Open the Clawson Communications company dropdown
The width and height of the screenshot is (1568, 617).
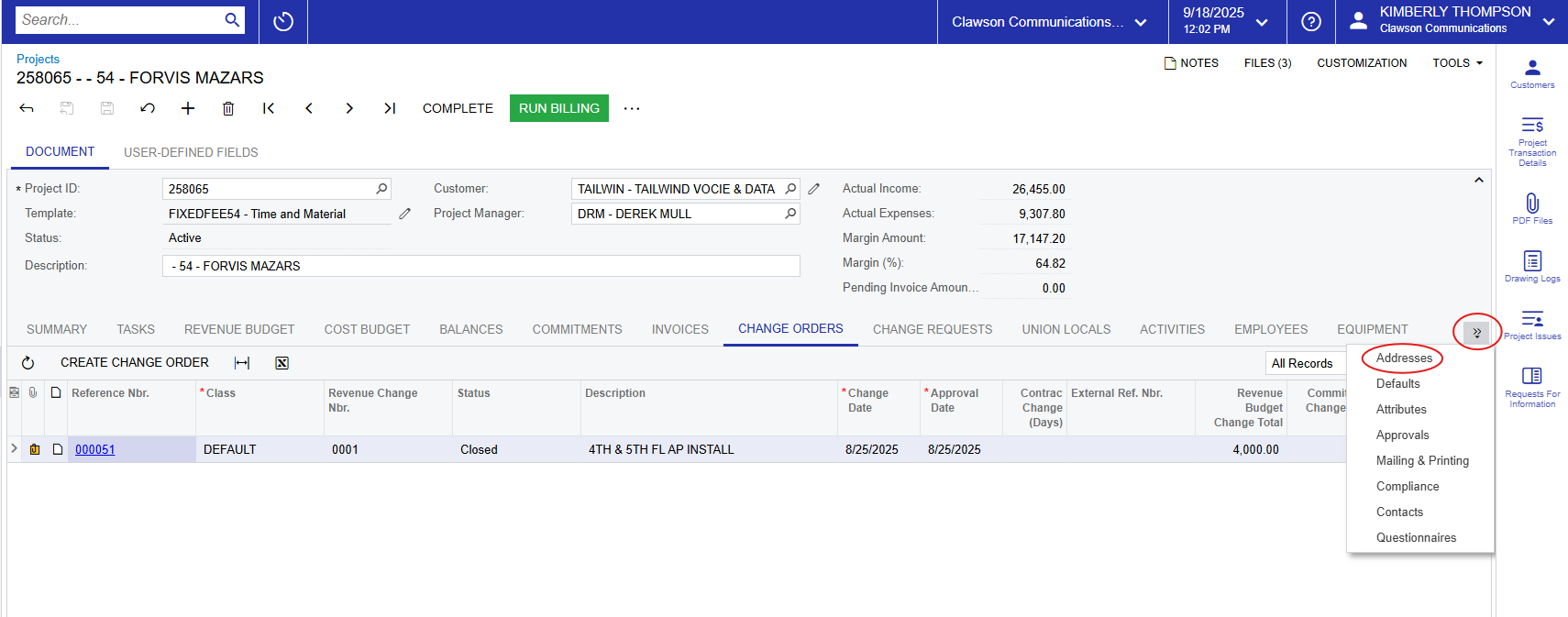(1050, 22)
